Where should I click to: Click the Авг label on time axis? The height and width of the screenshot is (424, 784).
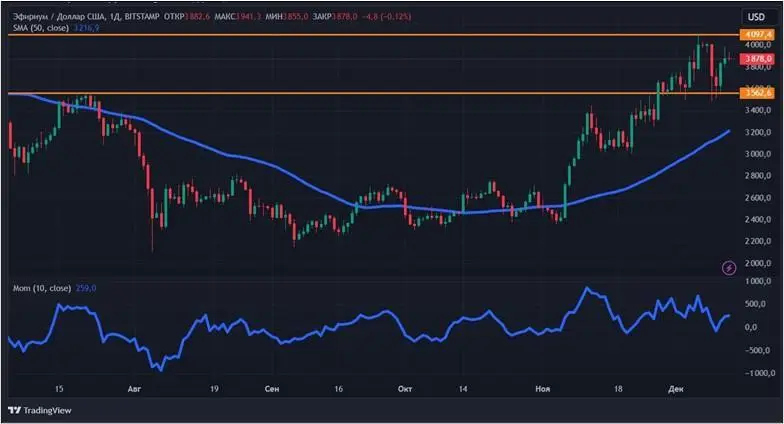pyautogui.click(x=134, y=386)
